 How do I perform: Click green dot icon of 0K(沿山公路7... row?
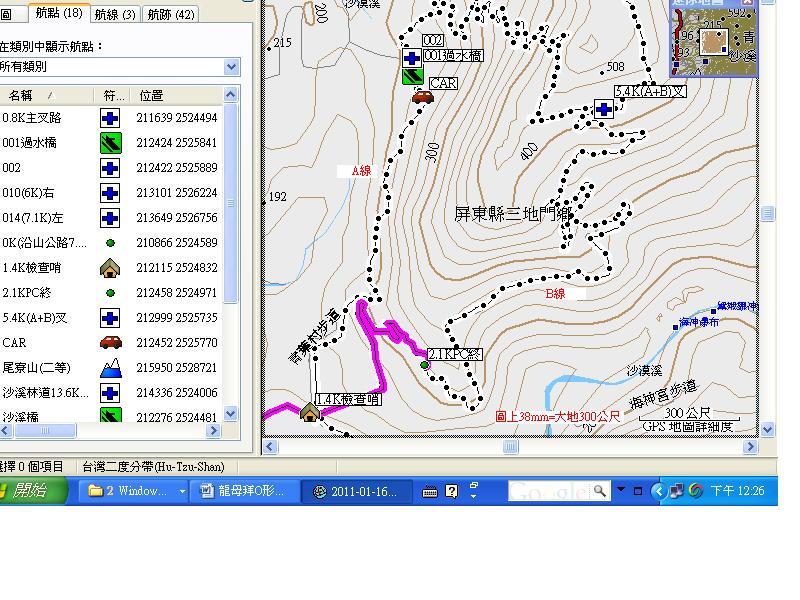[x=110, y=243]
